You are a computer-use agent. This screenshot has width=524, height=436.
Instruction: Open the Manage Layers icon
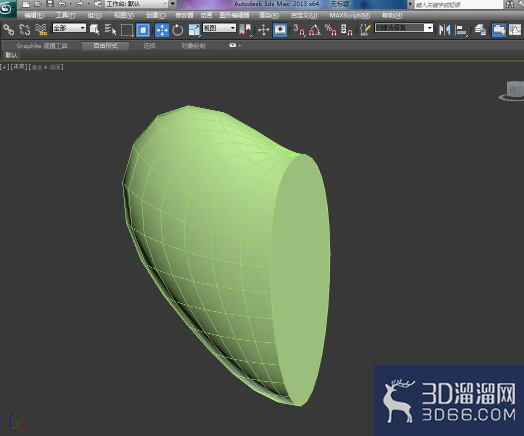tap(480, 30)
